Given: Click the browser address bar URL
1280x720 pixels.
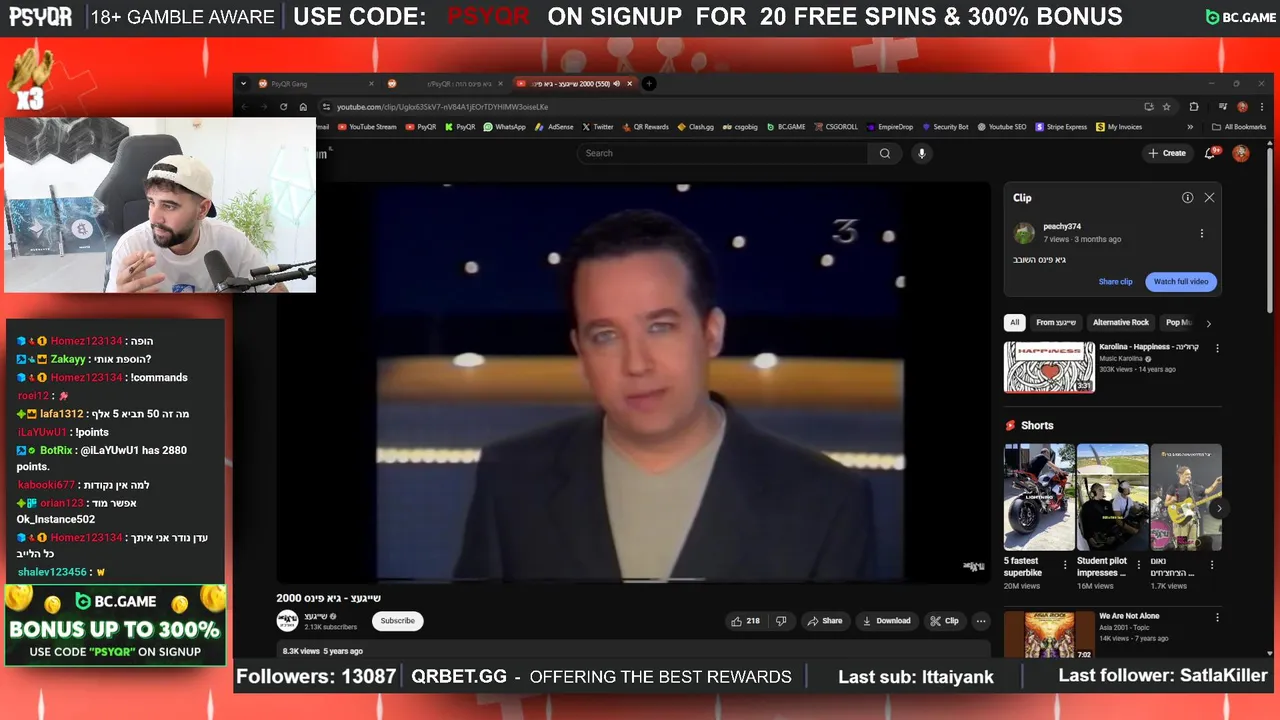Looking at the screenshot, I should (442, 107).
